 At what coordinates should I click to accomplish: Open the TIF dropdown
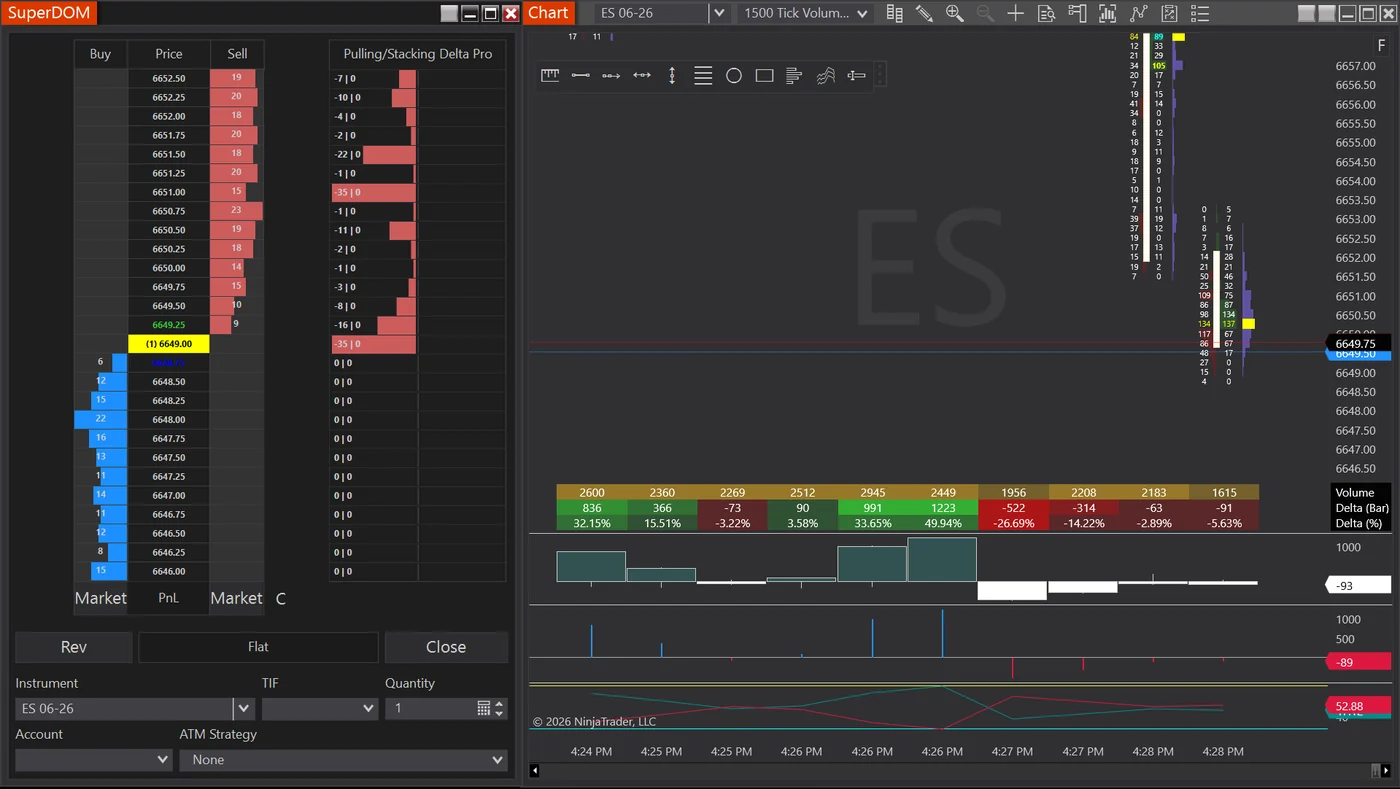[x=319, y=708]
